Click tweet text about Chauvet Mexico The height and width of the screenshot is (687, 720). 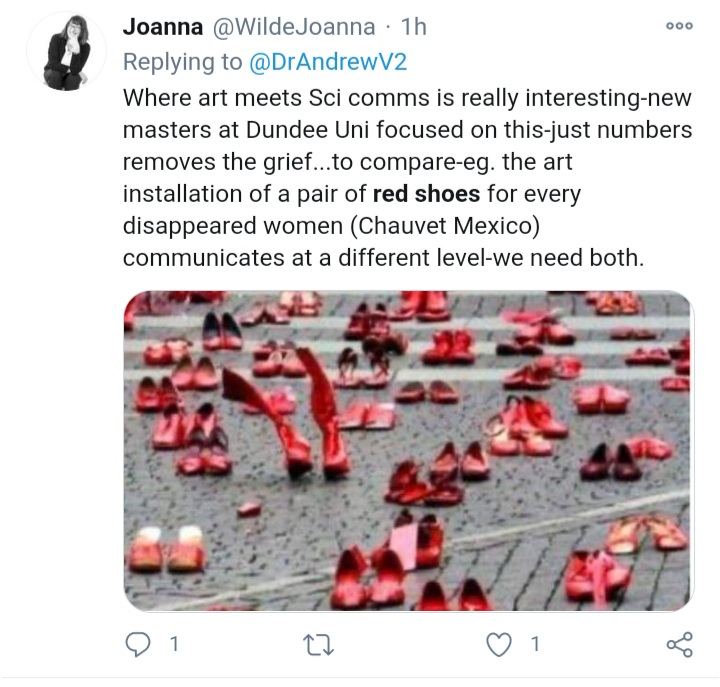tap(331, 226)
